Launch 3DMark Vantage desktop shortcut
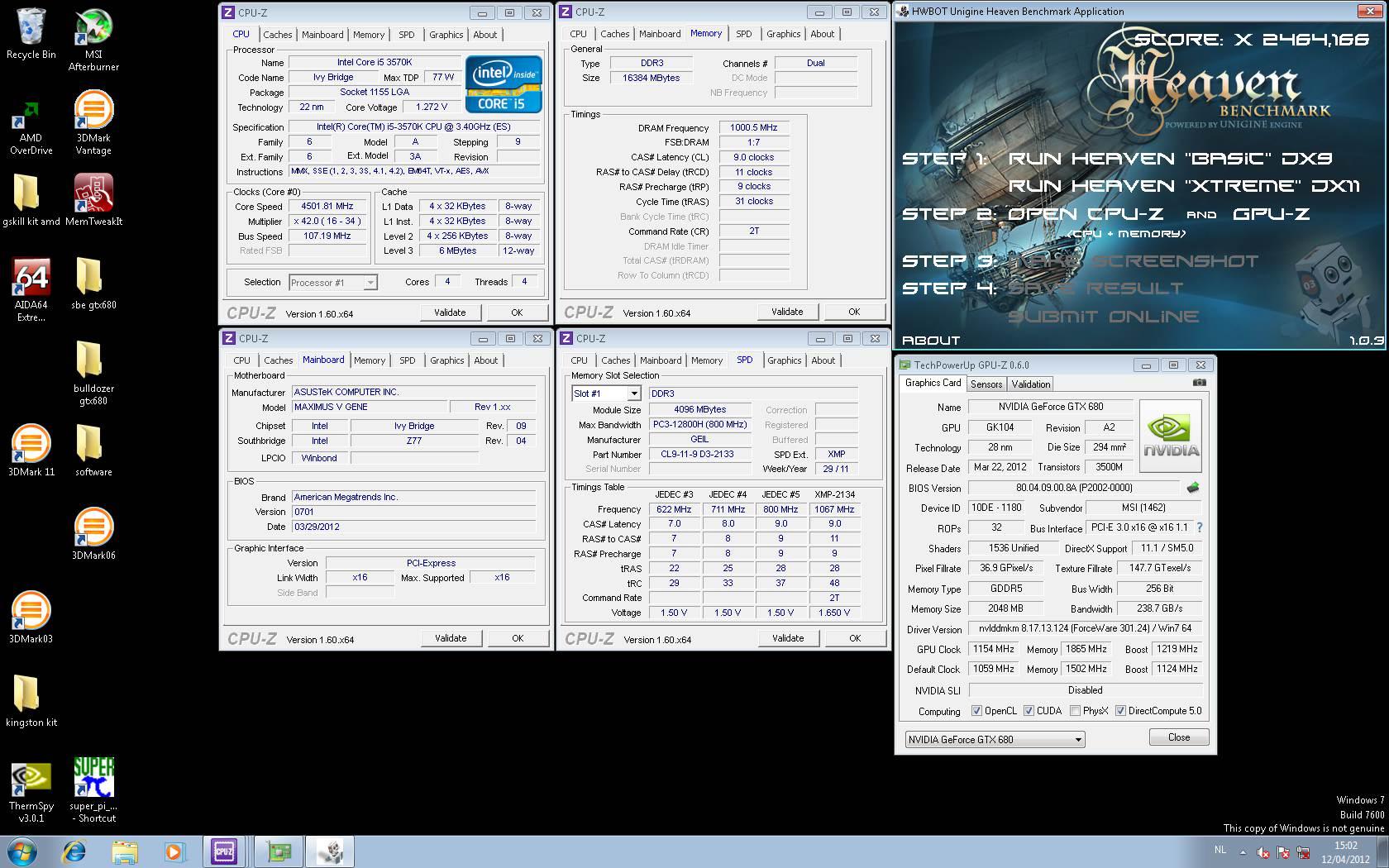 tap(93, 122)
